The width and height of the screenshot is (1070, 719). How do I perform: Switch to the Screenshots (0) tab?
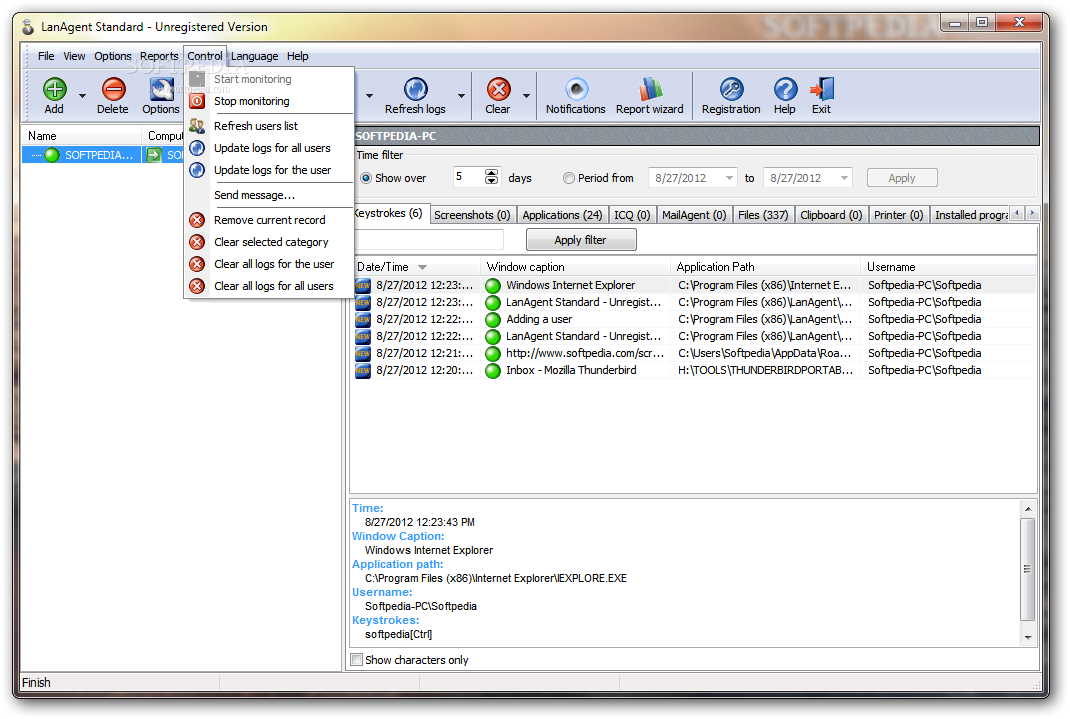[472, 215]
